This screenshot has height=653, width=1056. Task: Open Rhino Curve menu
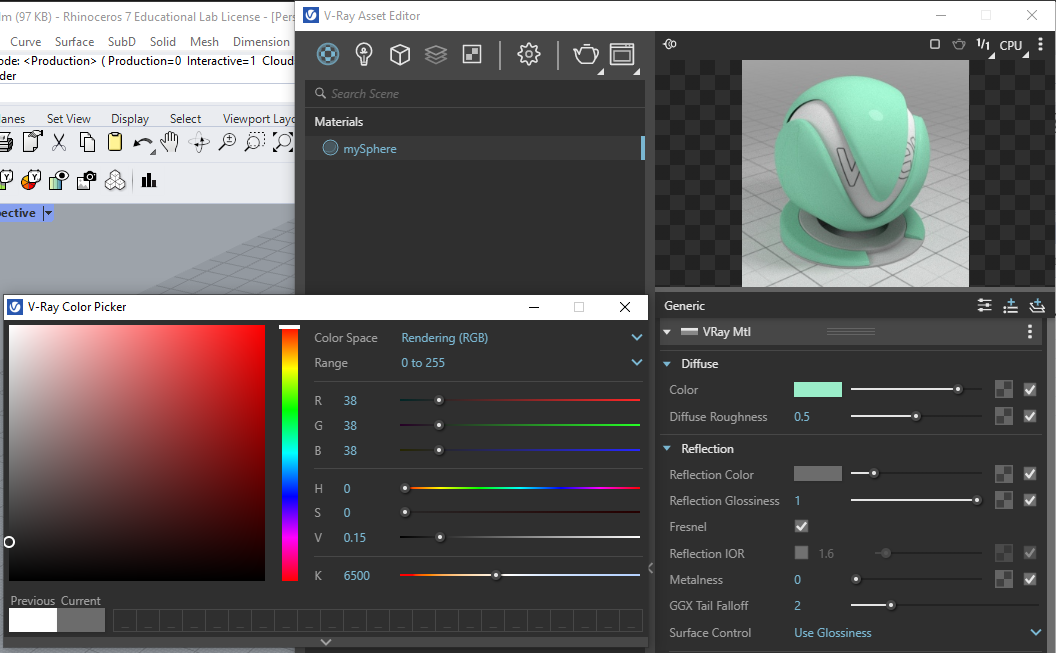pos(26,42)
